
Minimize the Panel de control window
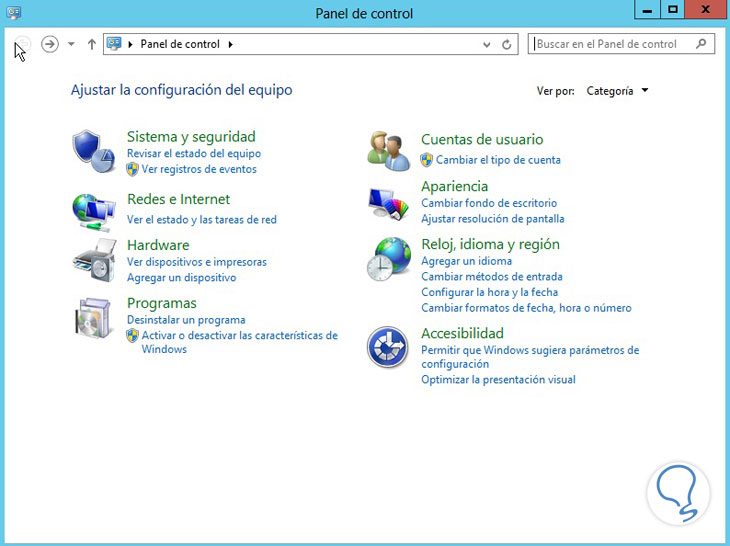pos(647,9)
